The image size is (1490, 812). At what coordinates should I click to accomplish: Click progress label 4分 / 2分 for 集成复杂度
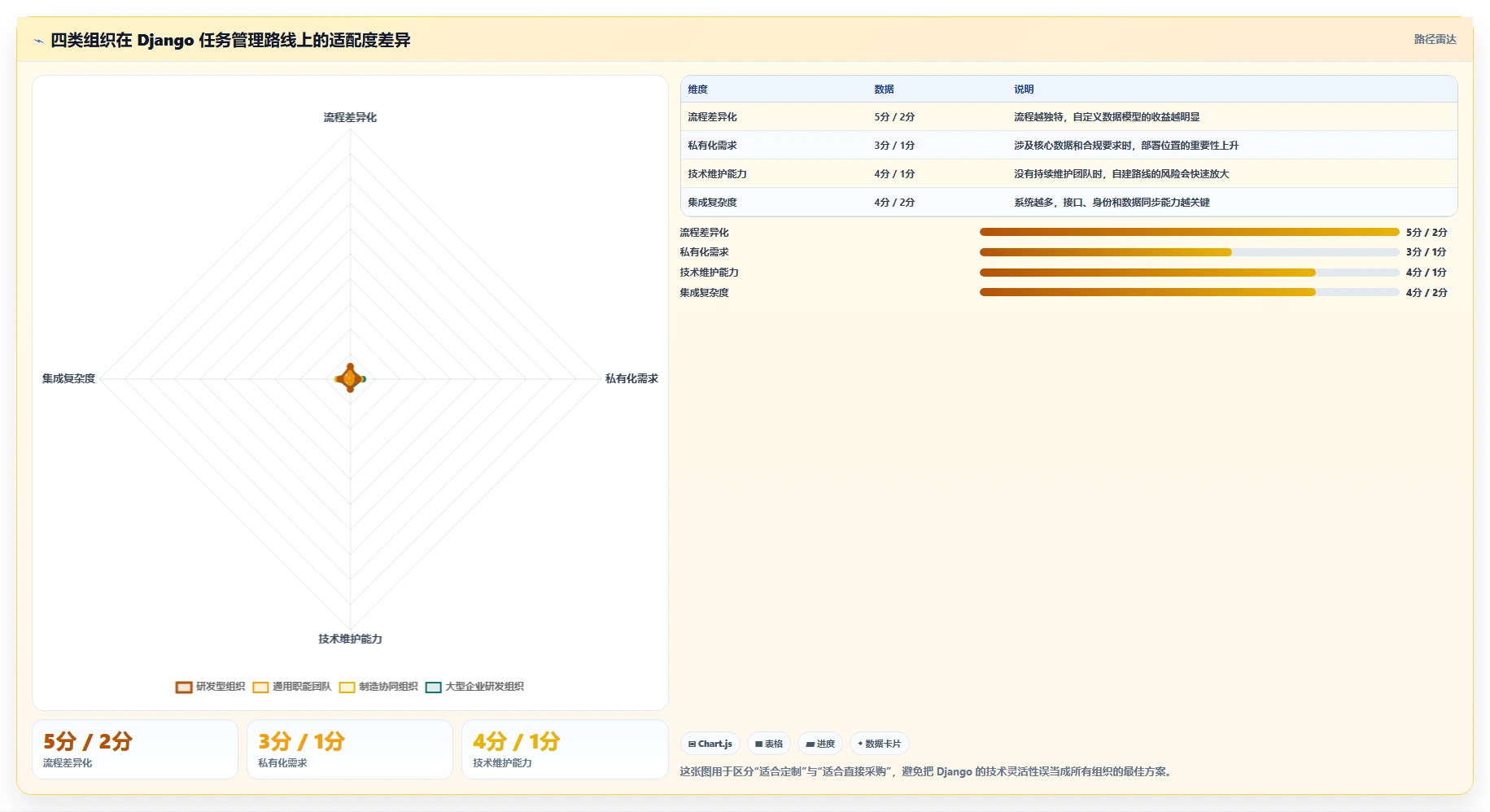1427,293
